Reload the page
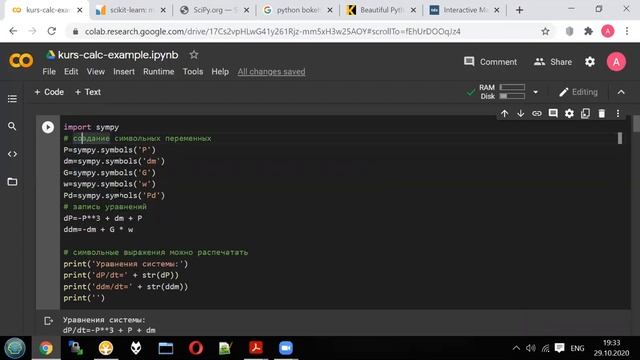The image size is (640, 360). coord(51,31)
